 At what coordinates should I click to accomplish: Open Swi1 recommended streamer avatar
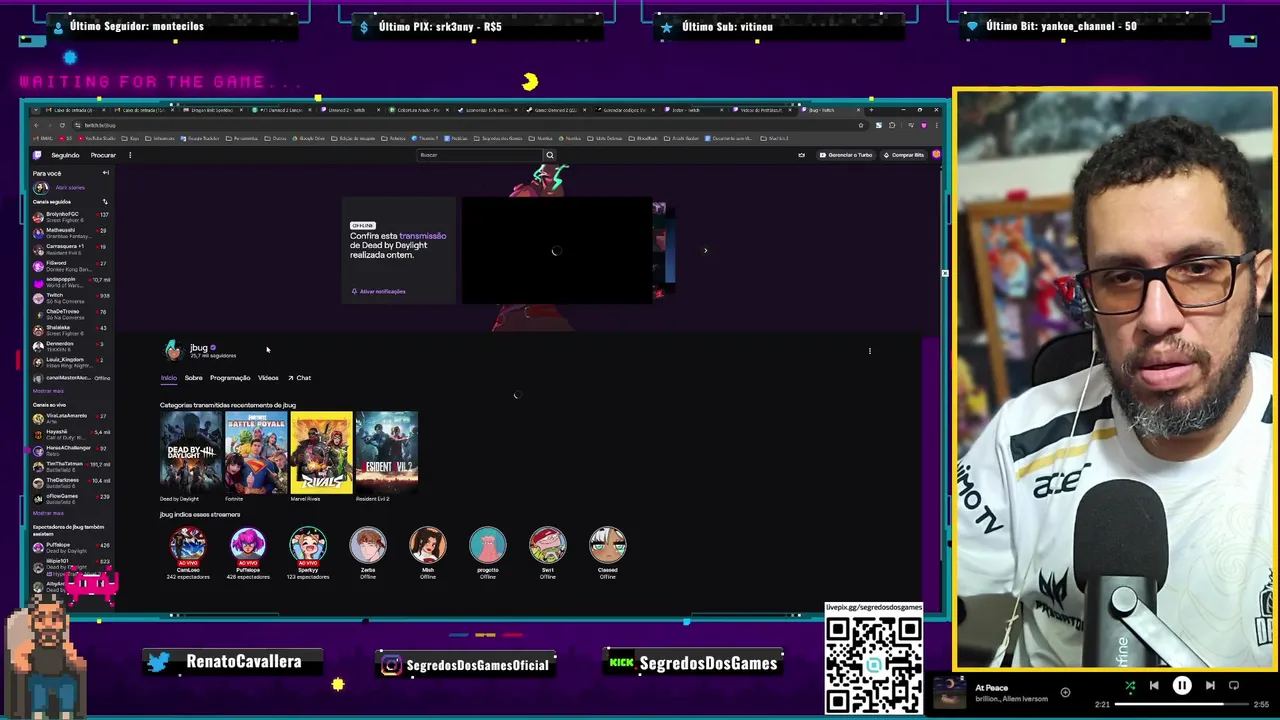548,546
